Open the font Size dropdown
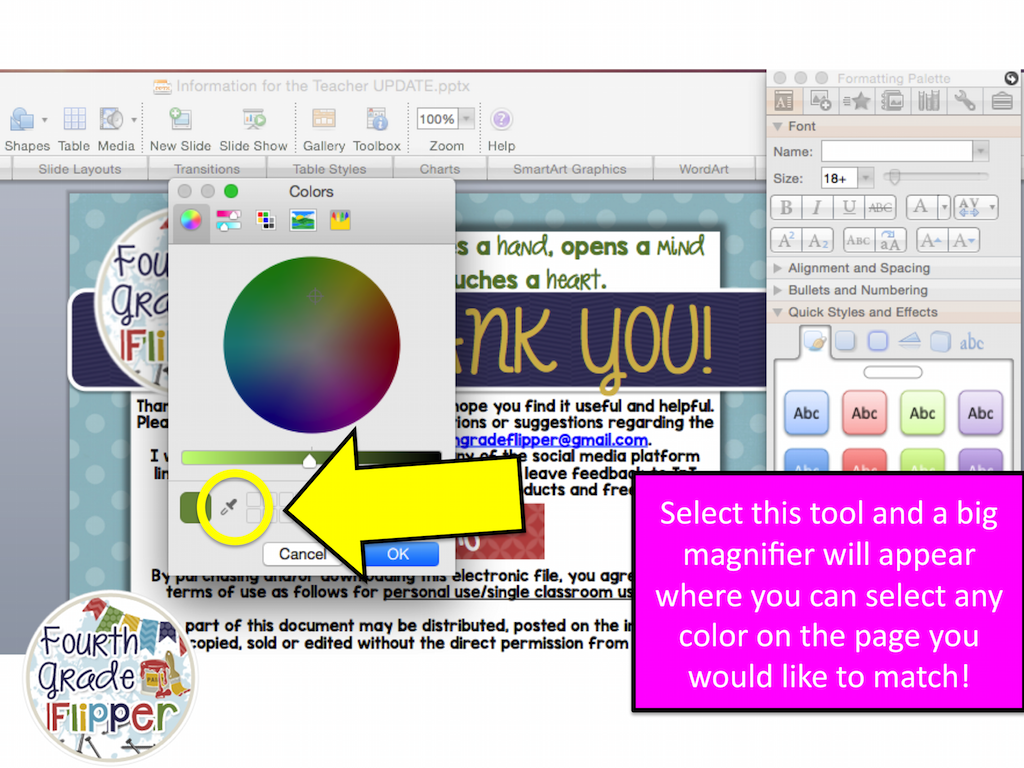This screenshot has width=1024, height=768. [x=866, y=178]
